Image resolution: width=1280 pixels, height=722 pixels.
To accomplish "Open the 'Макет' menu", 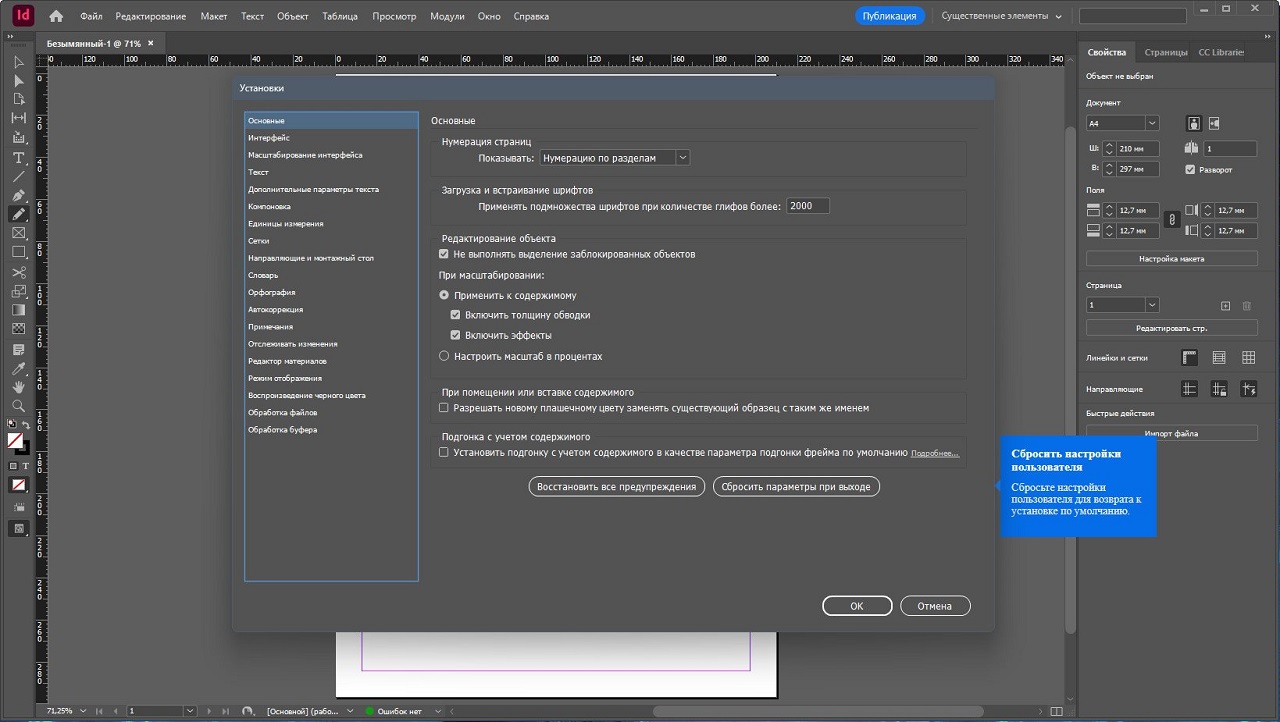I will [x=213, y=17].
